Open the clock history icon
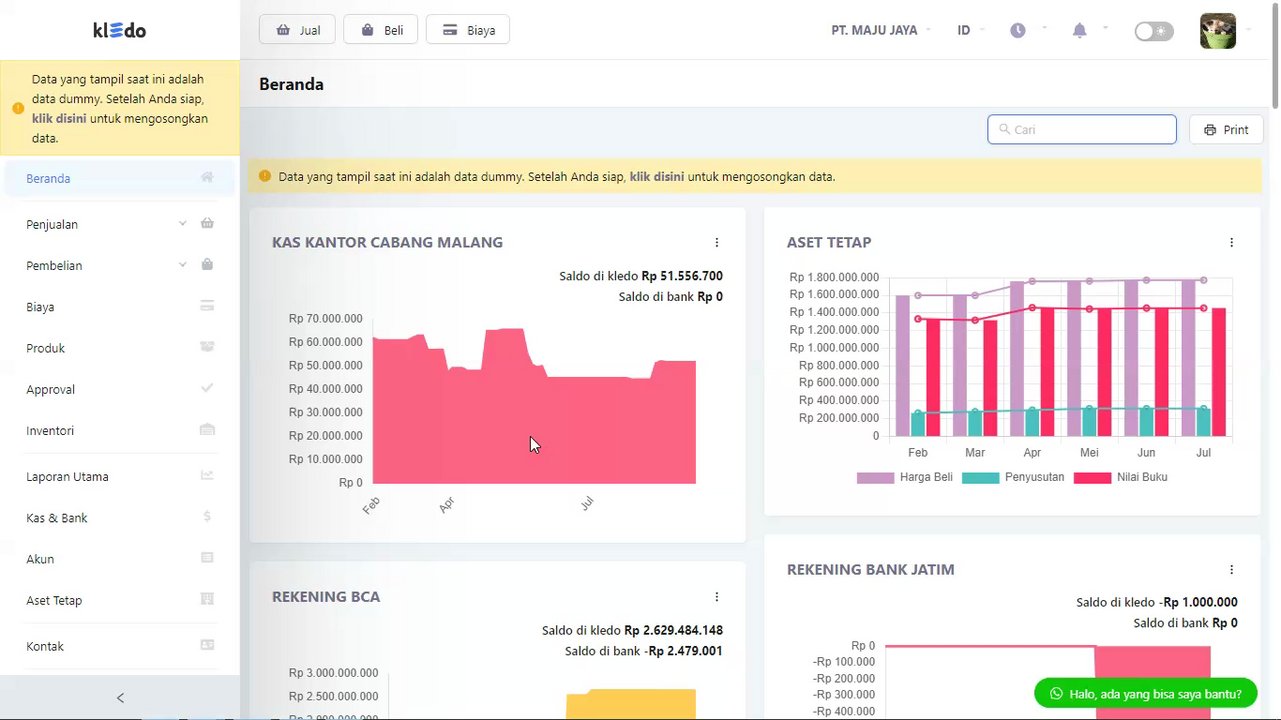The image size is (1281, 720). coord(1017,30)
